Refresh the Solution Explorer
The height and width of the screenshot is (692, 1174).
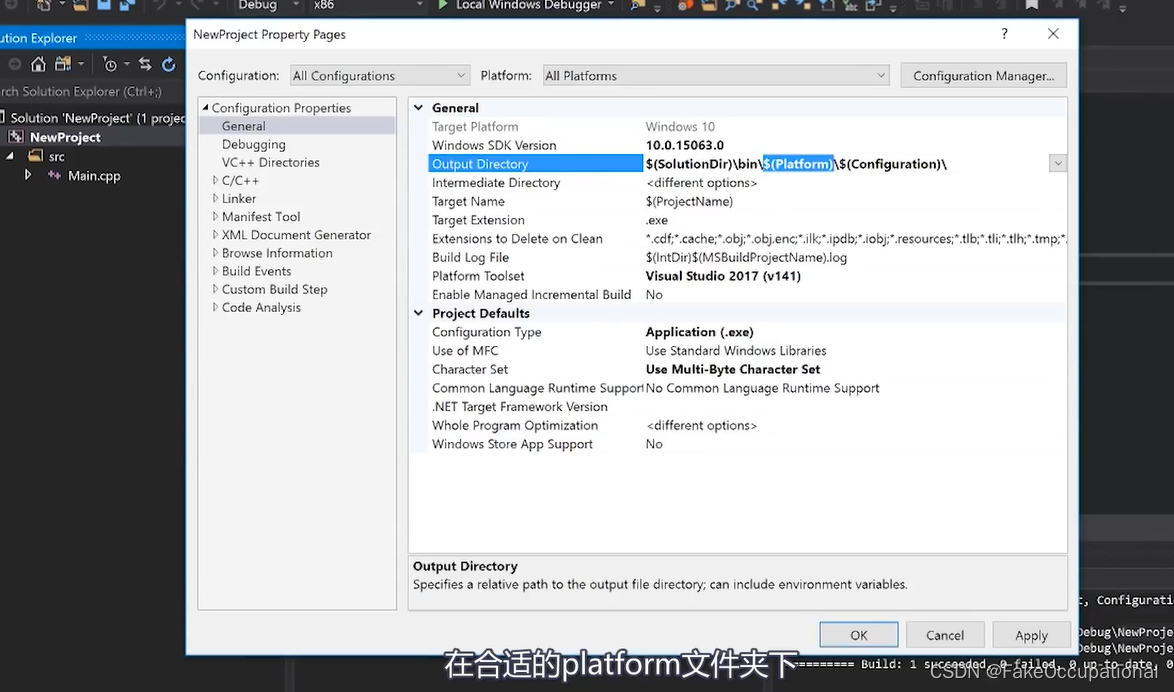click(168, 63)
